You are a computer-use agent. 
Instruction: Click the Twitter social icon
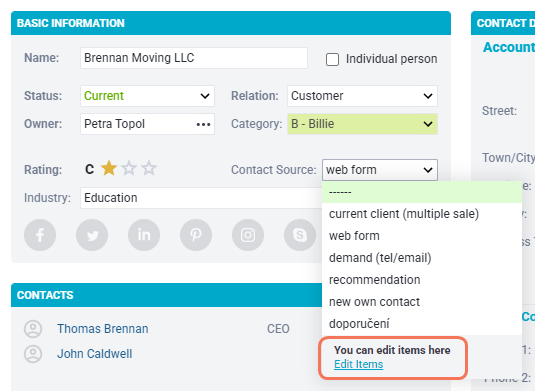click(x=92, y=235)
